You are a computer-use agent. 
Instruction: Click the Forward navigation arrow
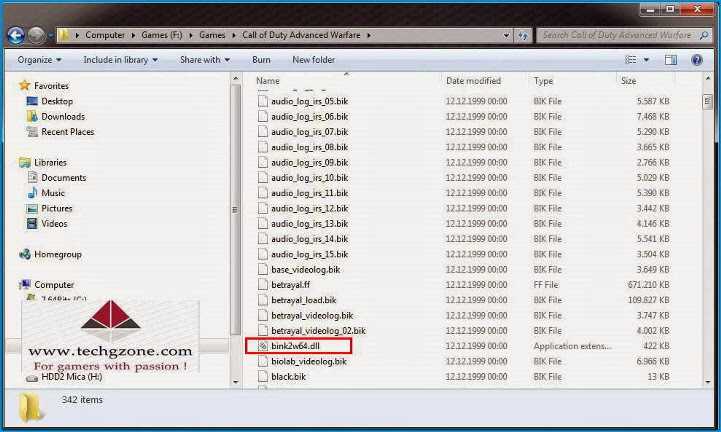click(x=37, y=35)
